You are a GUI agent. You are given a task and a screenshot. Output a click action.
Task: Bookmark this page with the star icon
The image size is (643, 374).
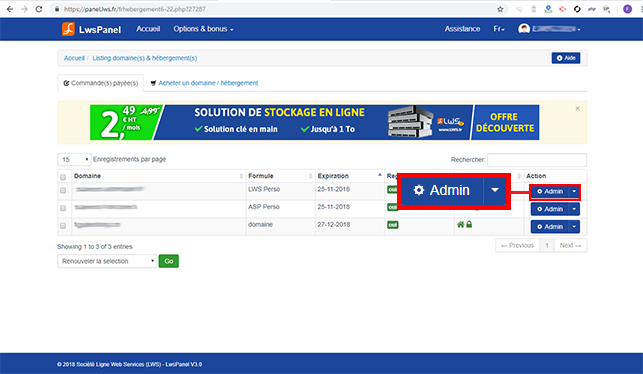click(500, 9)
